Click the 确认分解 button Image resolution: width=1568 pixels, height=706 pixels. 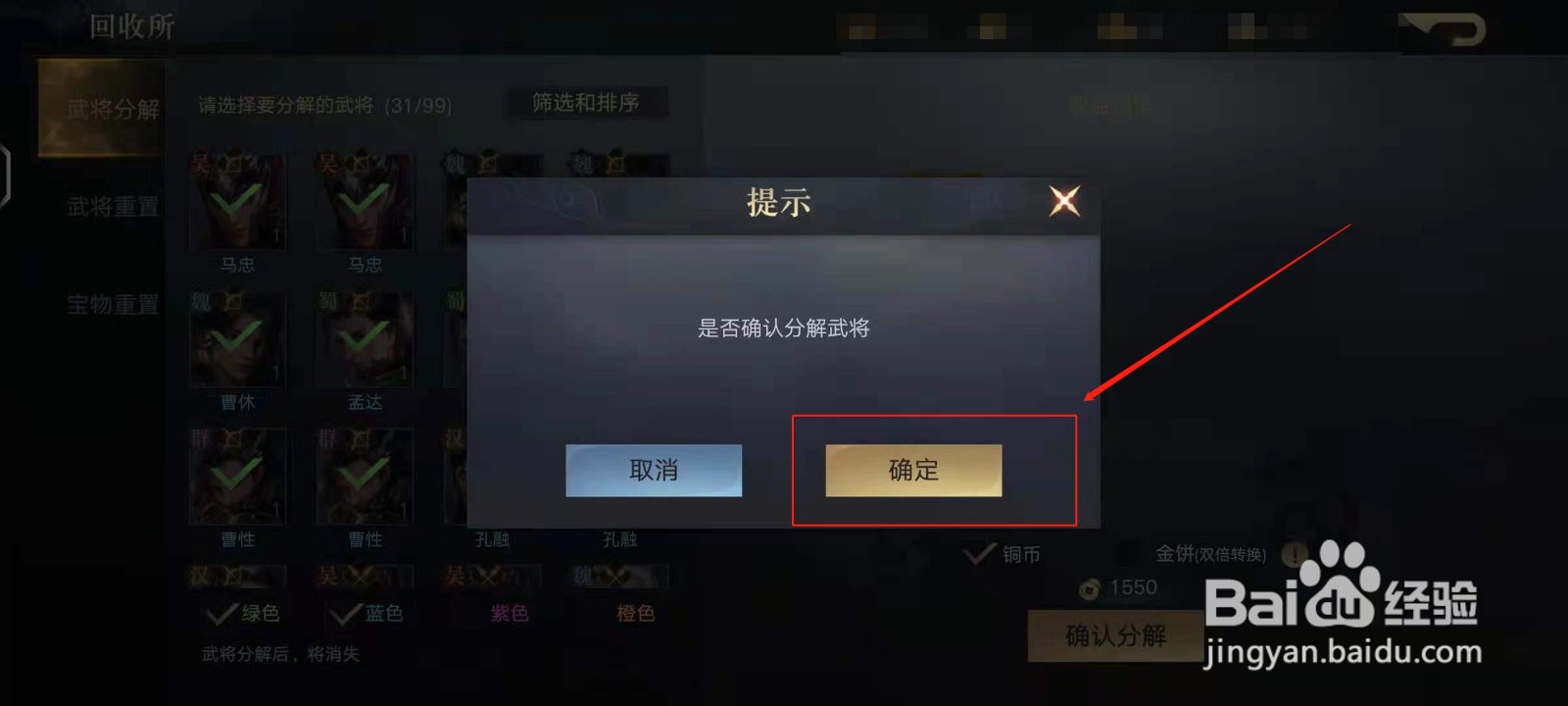tap(1115, 635)
